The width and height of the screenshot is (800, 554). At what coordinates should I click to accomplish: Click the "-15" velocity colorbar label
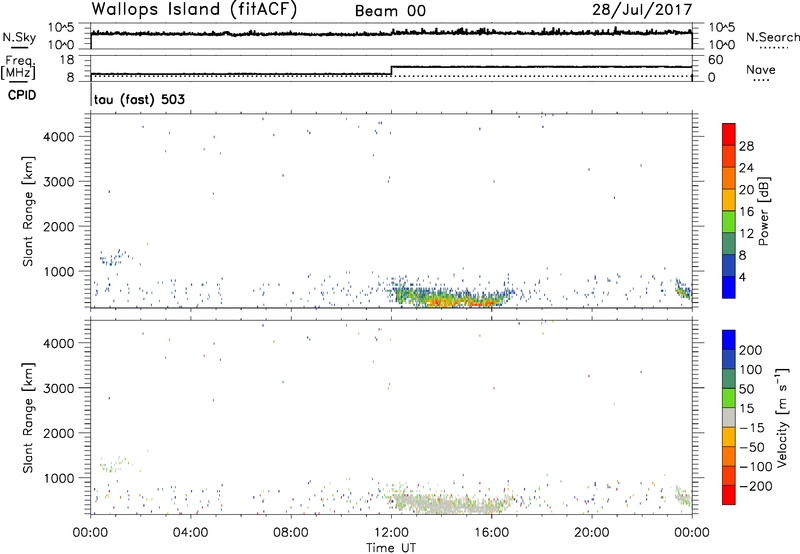coord(753,427)
